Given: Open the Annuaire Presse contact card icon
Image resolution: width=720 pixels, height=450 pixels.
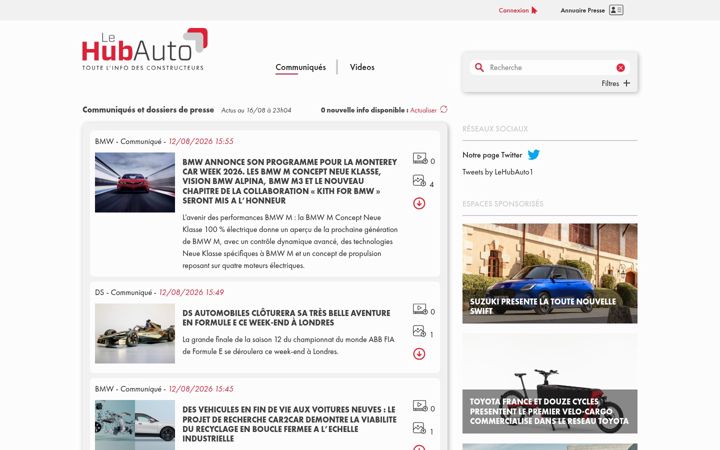Looking at the screenshot, I should point(616,10).
